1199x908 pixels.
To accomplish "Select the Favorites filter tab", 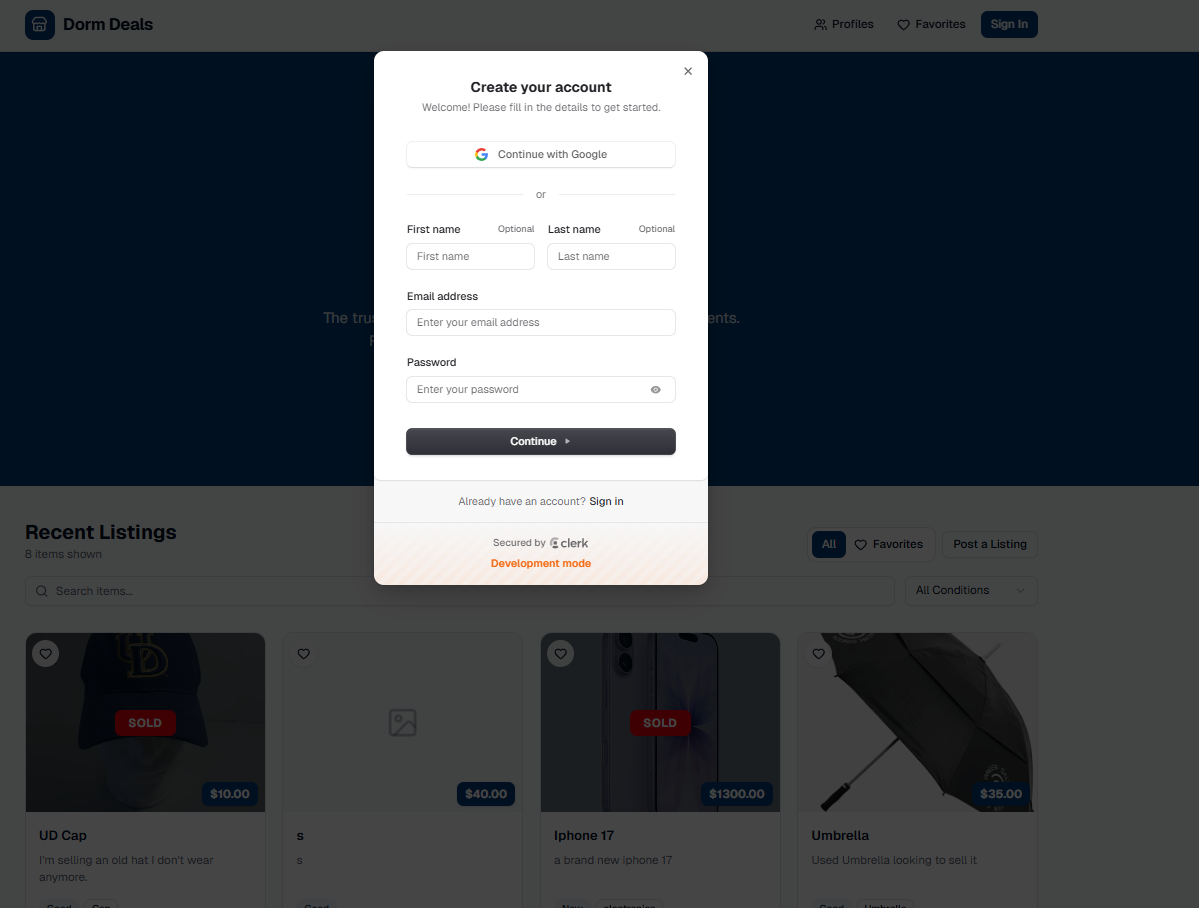I will pos(889,545).
